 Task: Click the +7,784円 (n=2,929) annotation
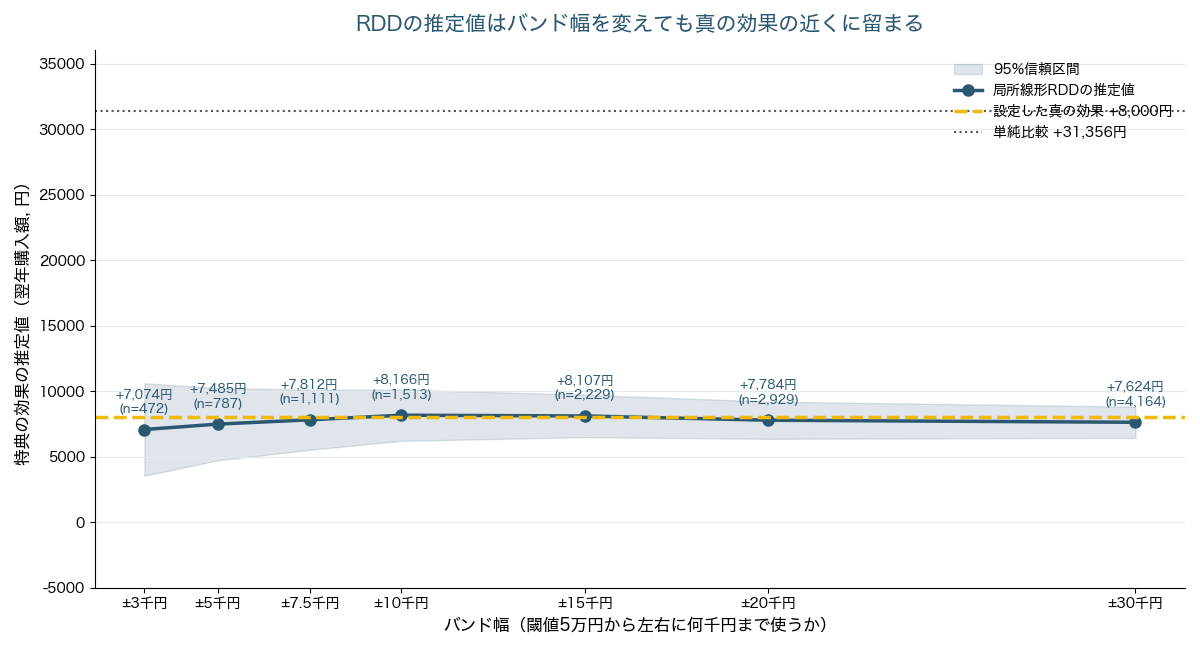pos(768,391)
